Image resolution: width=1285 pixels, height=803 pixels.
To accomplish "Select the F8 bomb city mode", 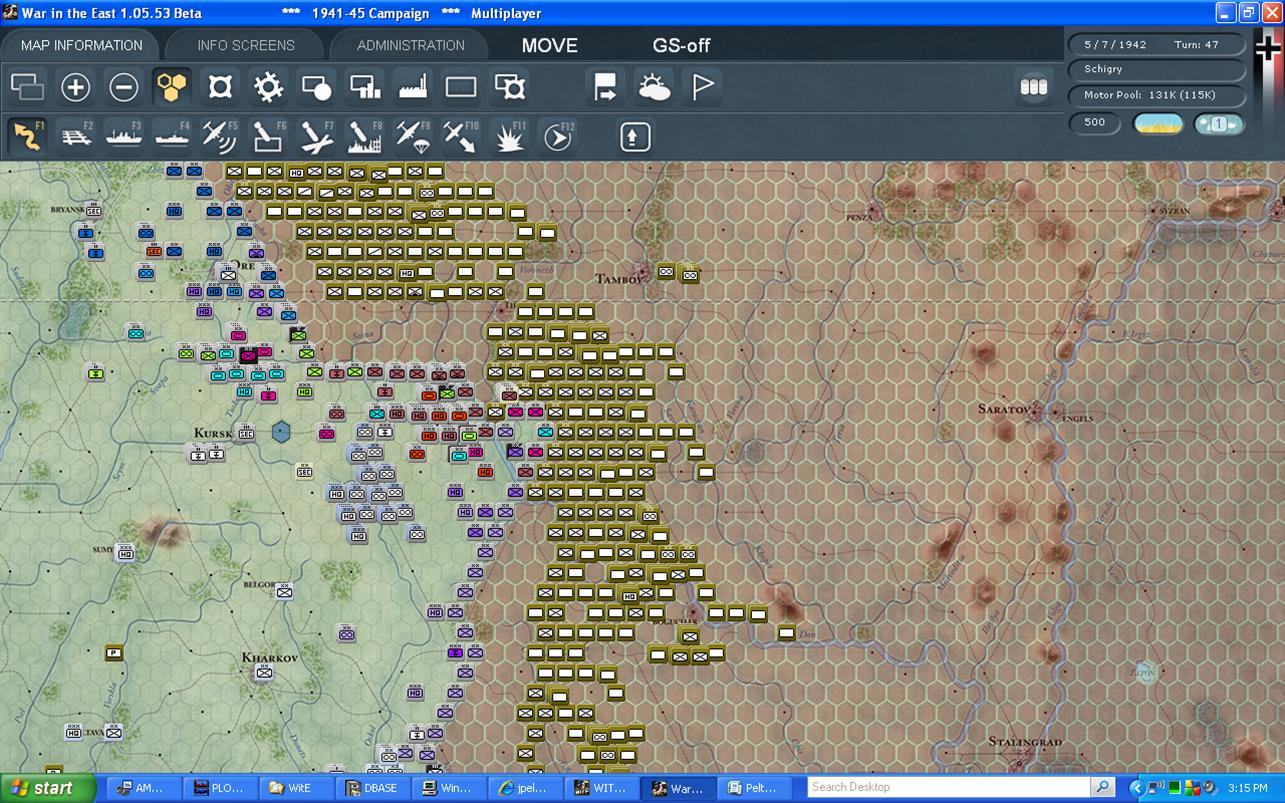I will 365,136.
